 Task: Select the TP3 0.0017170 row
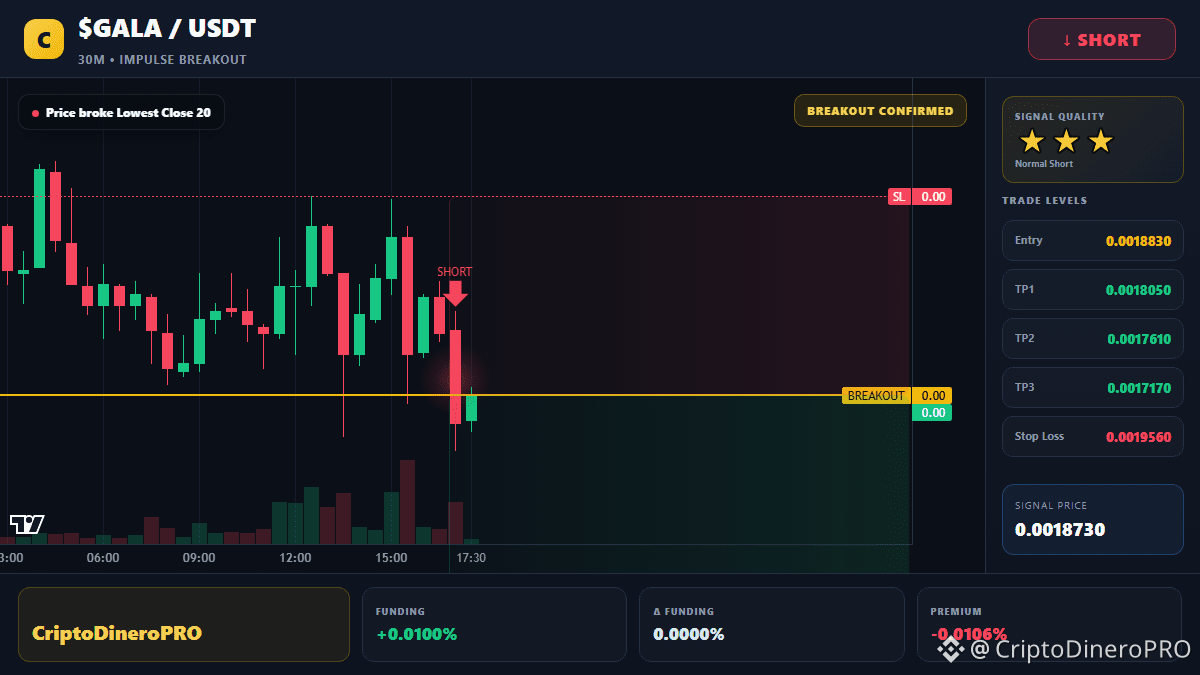coord(1093,388)
